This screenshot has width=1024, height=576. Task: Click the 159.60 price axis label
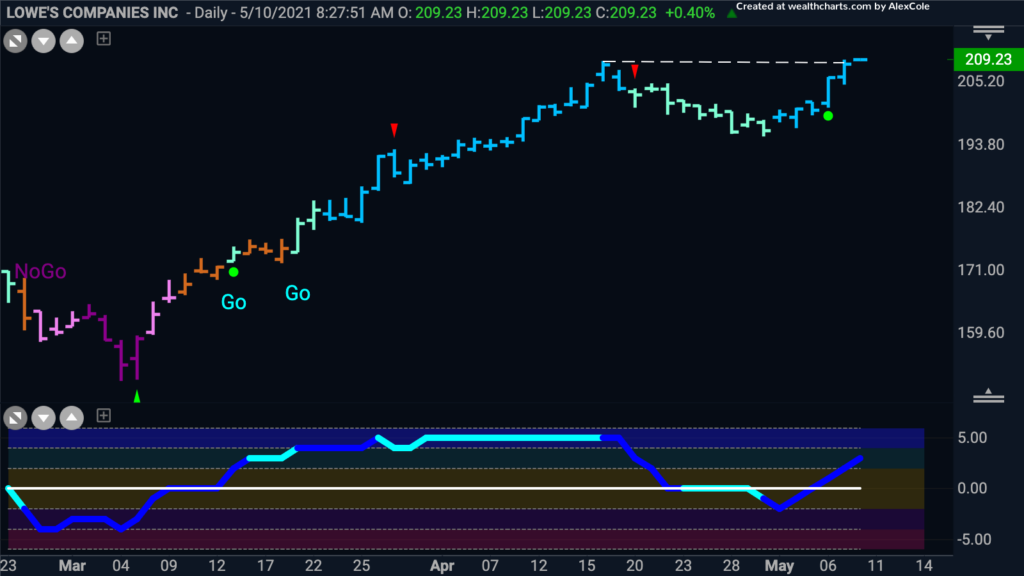point(981,332)
